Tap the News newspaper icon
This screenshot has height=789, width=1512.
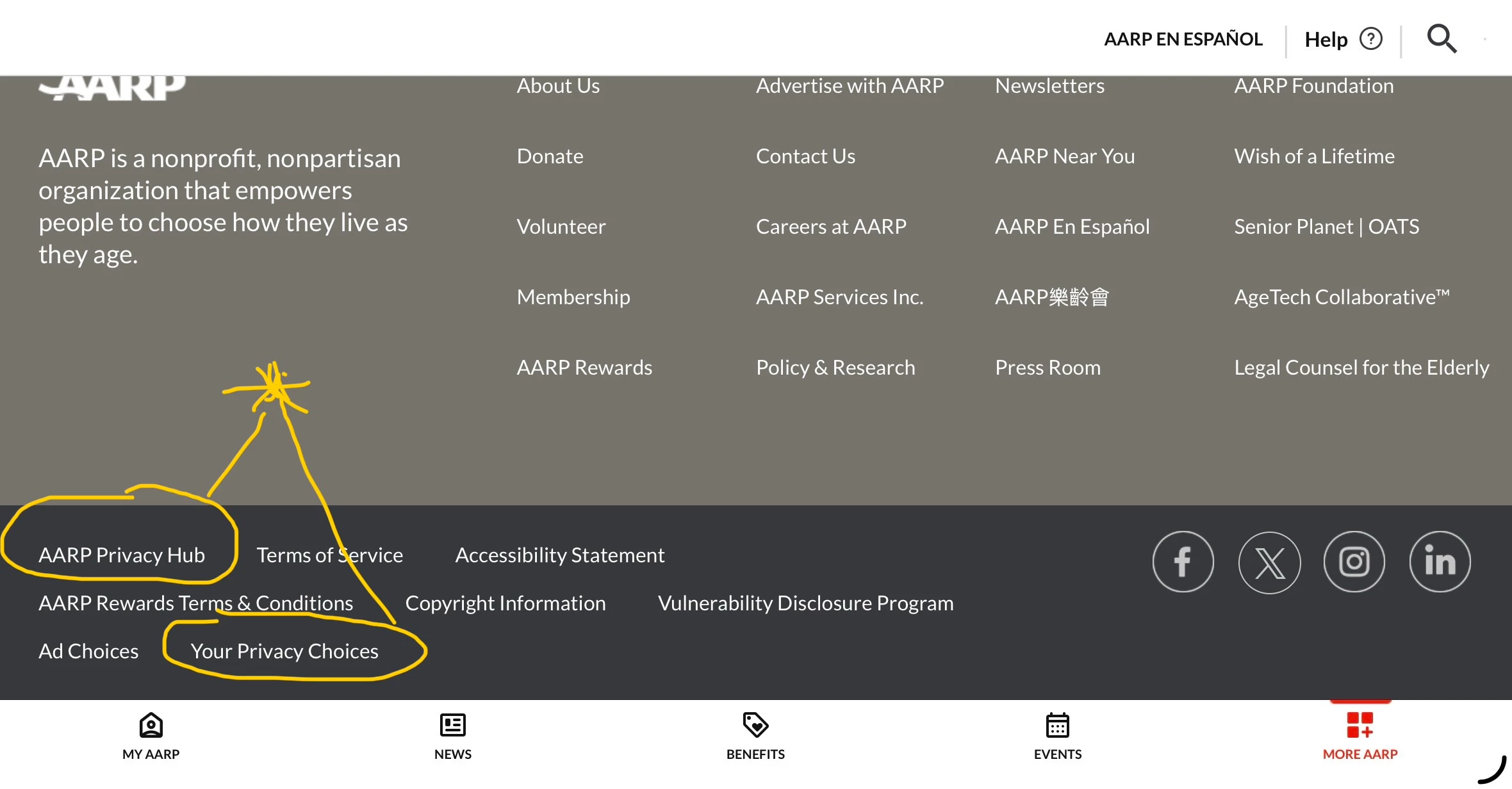(453, 725)
